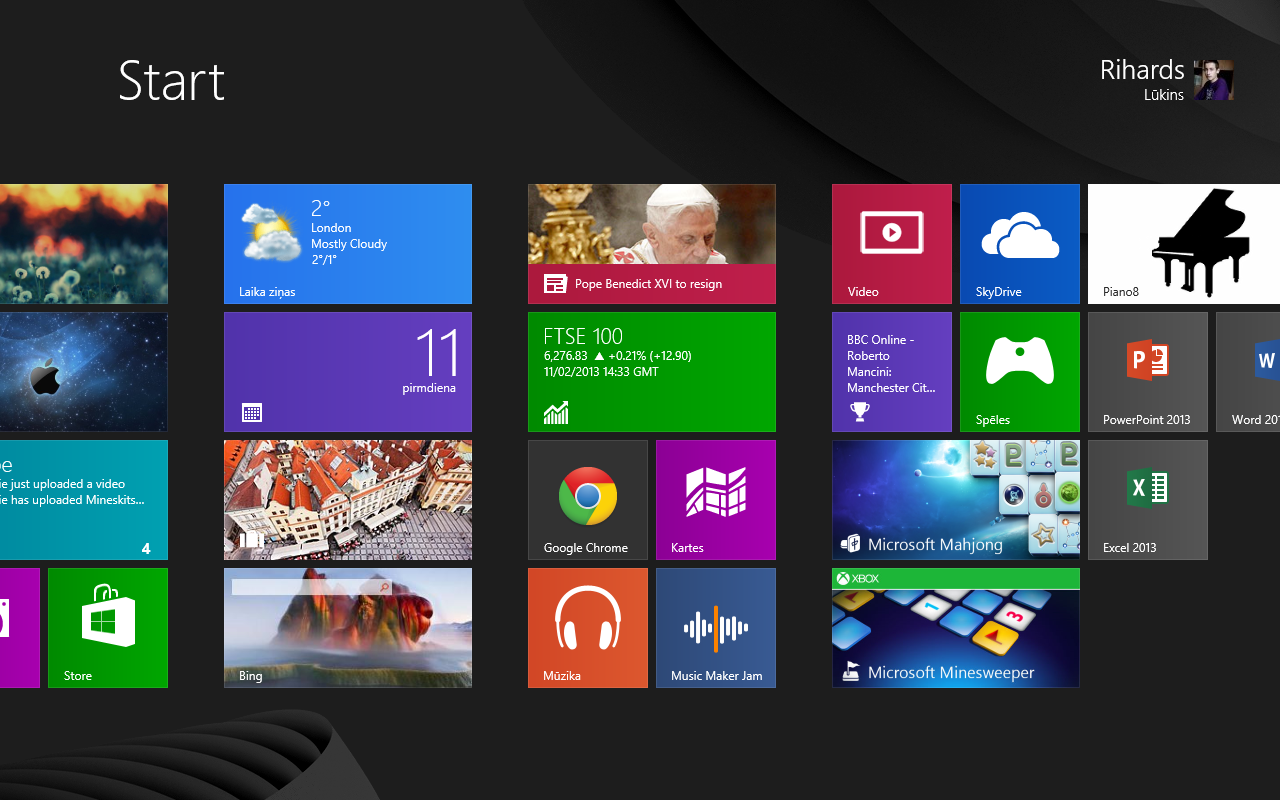The height and width of the screenshot is (800, 1280).
Task: Open the Bing search tile
Action: click(348, 628)
